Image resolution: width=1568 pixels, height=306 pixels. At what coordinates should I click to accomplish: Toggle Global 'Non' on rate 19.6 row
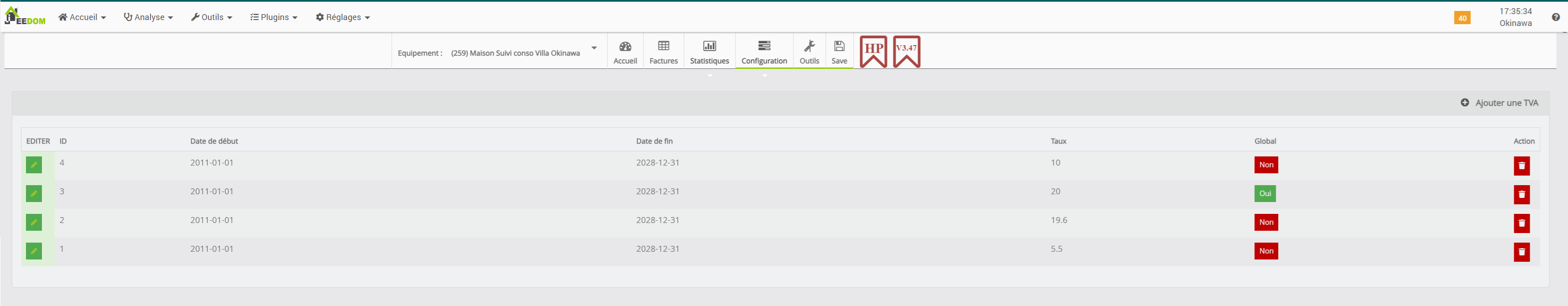point(1266,223)
